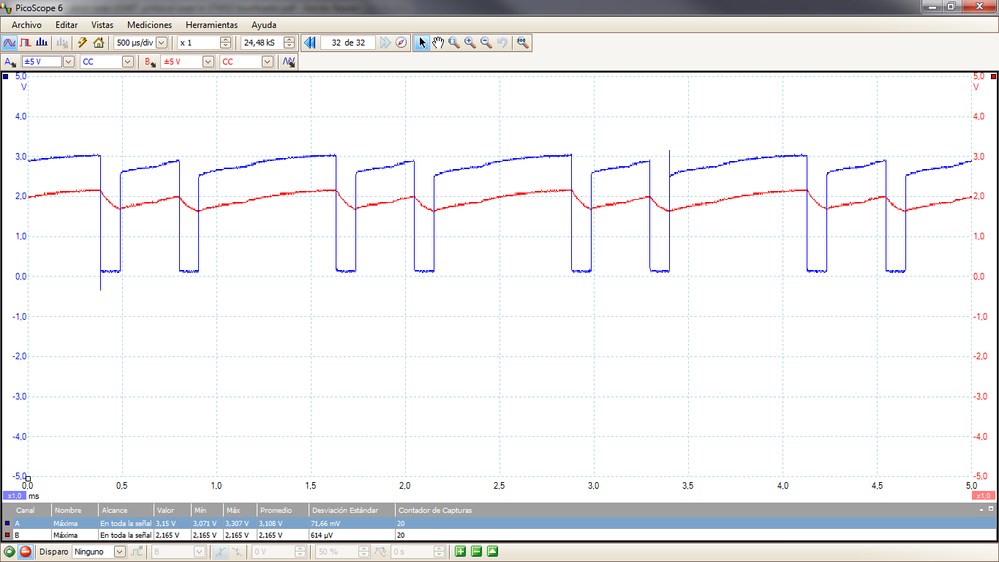Open the Vistas menu
Viewport: 999px width, 562px height.
[102, 25]
